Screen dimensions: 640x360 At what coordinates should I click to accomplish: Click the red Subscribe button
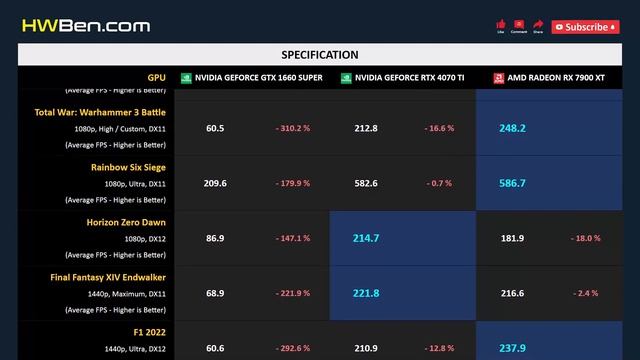click(585, 27)
